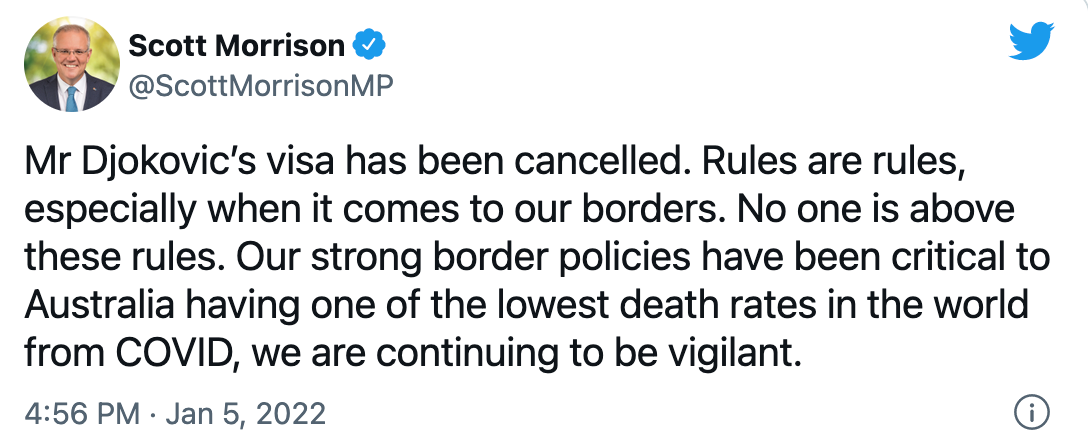The height and width of the screenshot is (448, 1088).
Task: Click the 4:56 PM timestamp
Action: [x=82, y=414]
